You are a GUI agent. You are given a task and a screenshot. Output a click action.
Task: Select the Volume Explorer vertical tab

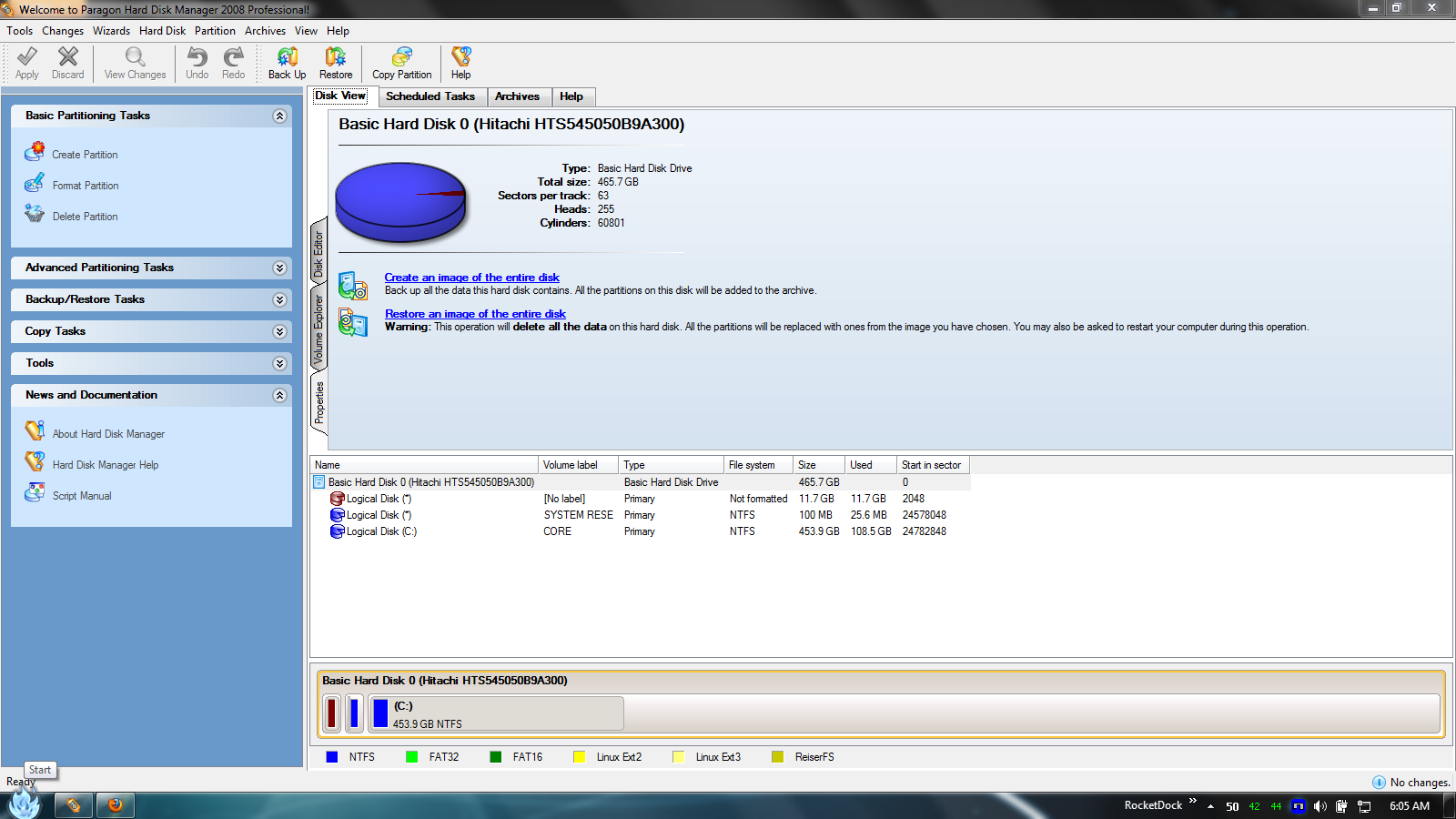click(318, 329)
